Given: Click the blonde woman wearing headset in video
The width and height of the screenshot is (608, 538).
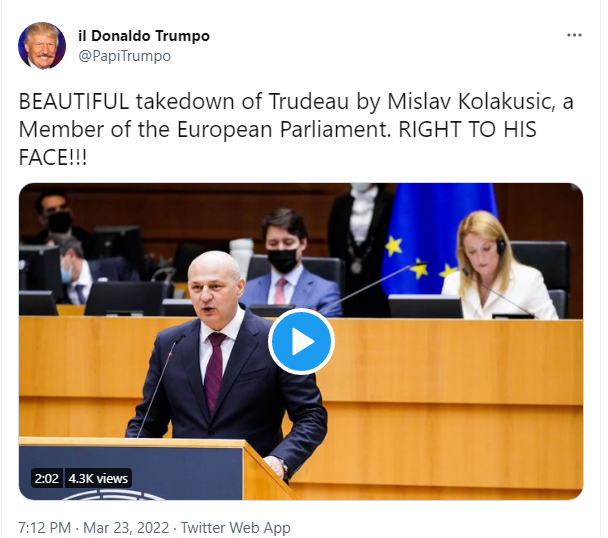Looking at the screenshot, I should click(x=495, y=265).
